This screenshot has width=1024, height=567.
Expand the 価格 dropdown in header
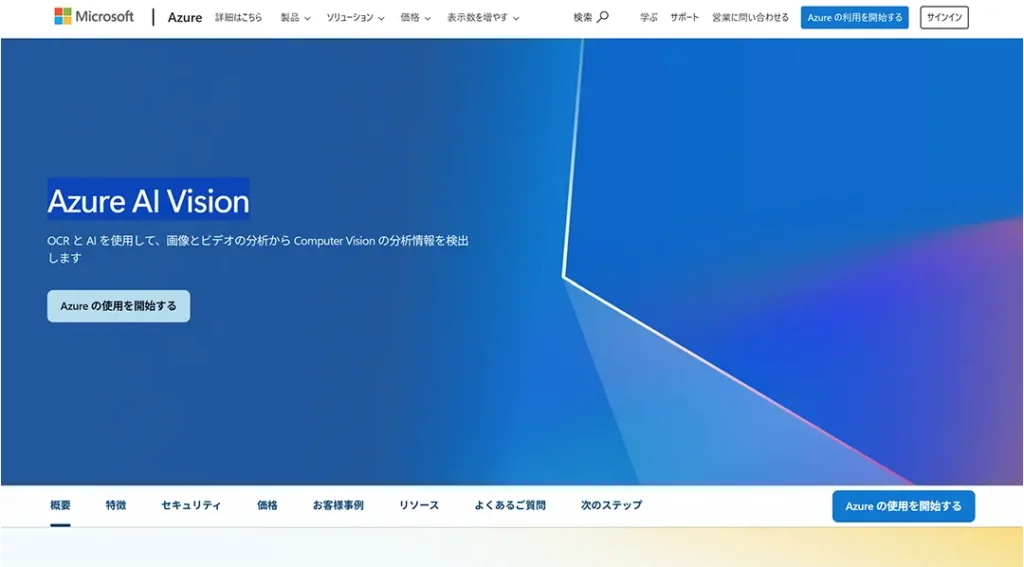tap(415, 18)
